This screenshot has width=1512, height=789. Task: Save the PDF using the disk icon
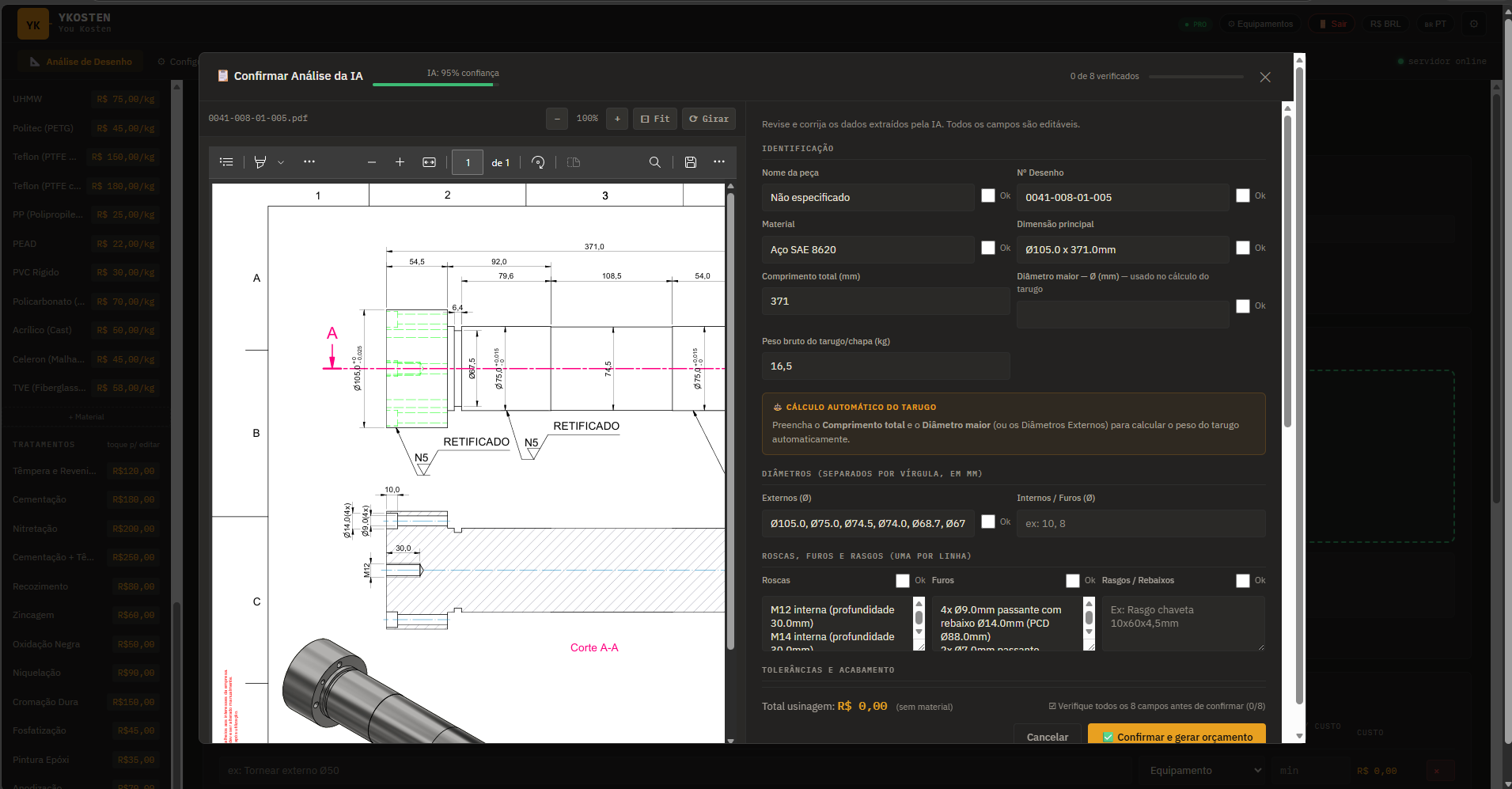click(x=691, y=162)
